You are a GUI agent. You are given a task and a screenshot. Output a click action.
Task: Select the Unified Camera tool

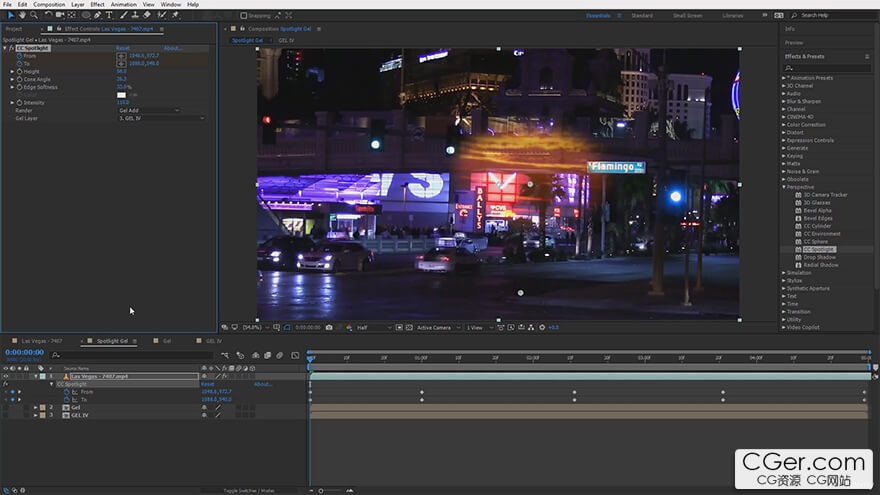[x=60, y=15]
